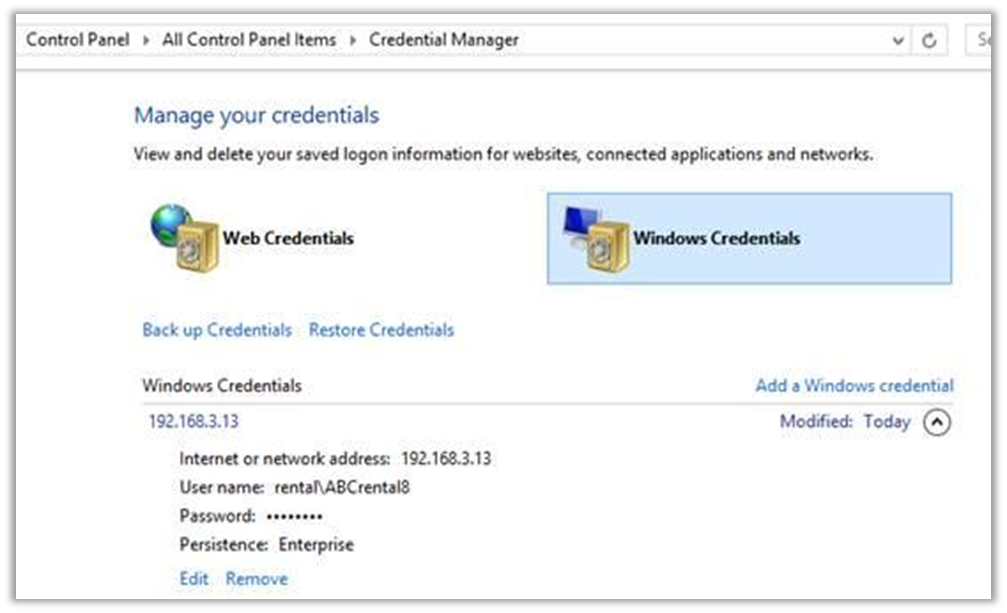Image resolution: width=1007 pixels, height=613 pixels.
Task: Edit the 192.168.3.13 saved credential
Action: coord(194,579)
